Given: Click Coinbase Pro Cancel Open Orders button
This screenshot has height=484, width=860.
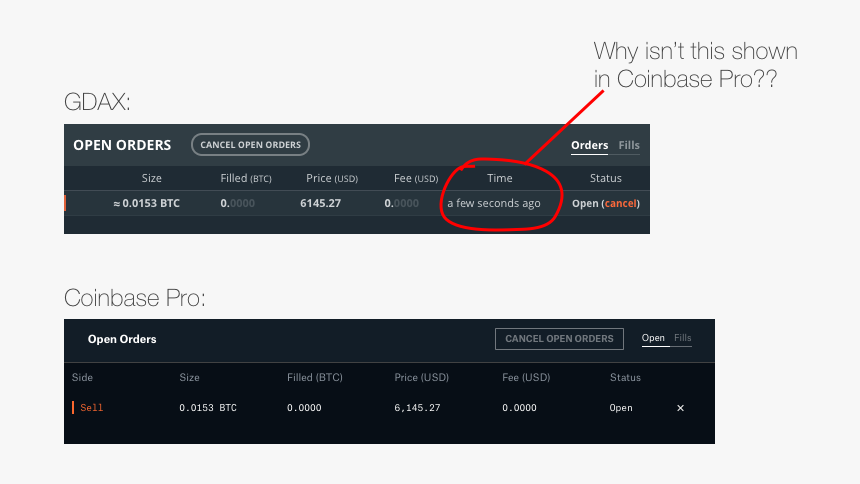Looking at the screenshot, I should pos(559,339).
